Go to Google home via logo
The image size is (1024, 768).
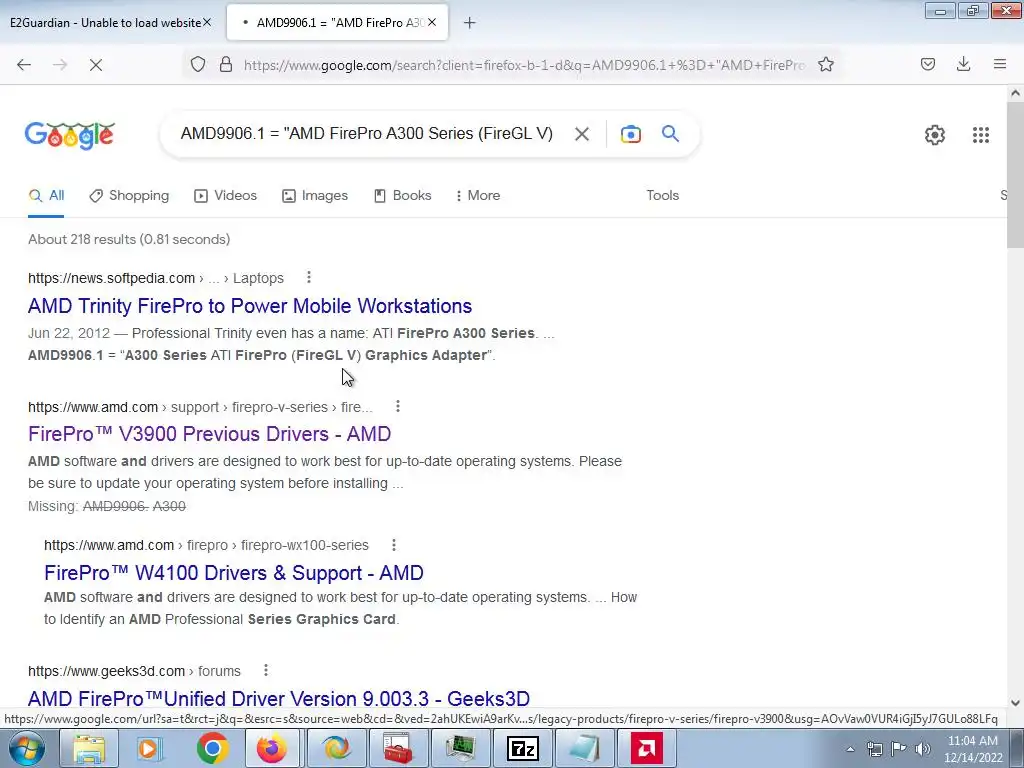tap(70, 135)
